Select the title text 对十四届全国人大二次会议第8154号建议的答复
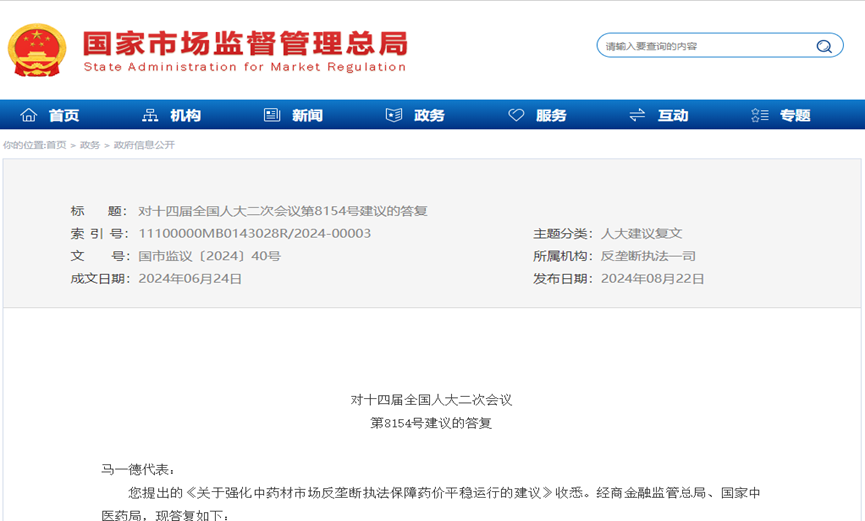The width and height of the screenshot is (865, 521). [282, 211]
